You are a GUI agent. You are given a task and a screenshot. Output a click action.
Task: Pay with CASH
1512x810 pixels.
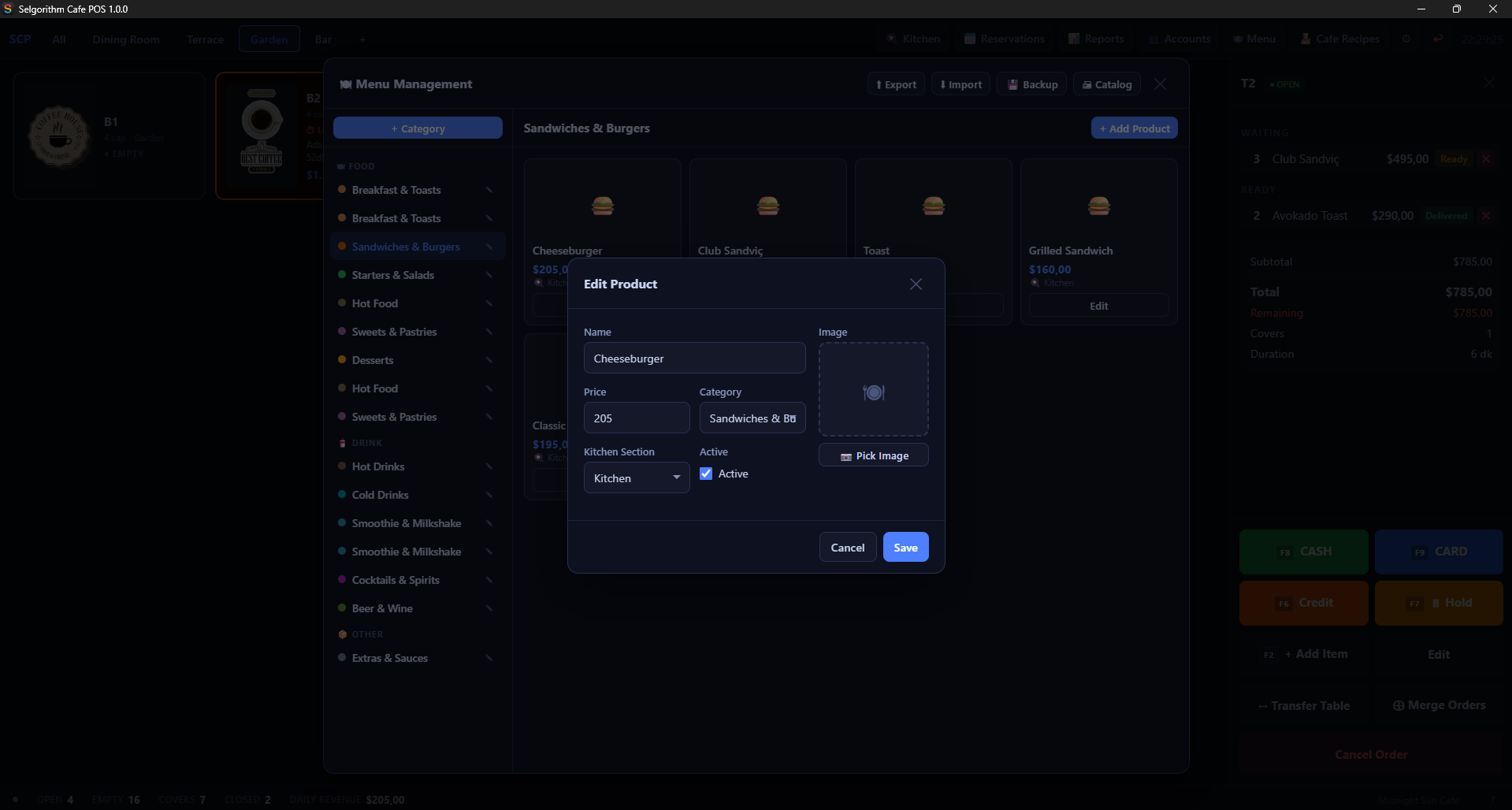point(1304,552)
